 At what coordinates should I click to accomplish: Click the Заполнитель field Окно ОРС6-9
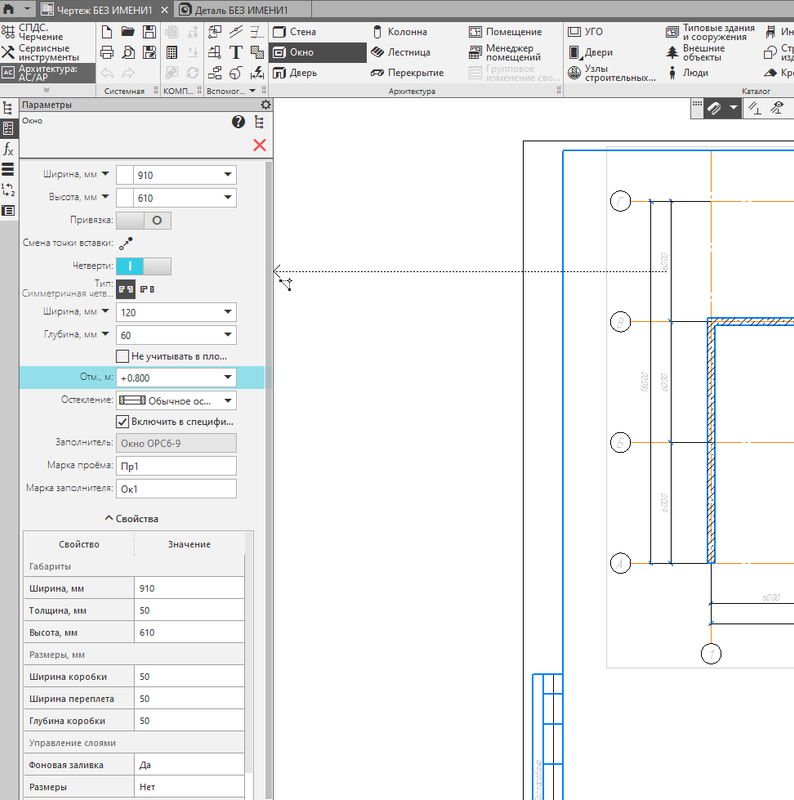click(176, 443)
